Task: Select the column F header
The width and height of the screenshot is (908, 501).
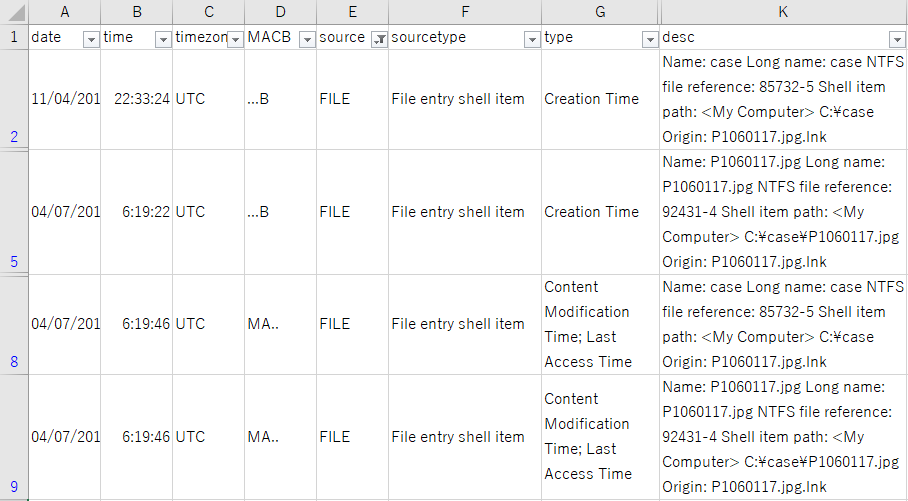Action: tap(465, 12)
